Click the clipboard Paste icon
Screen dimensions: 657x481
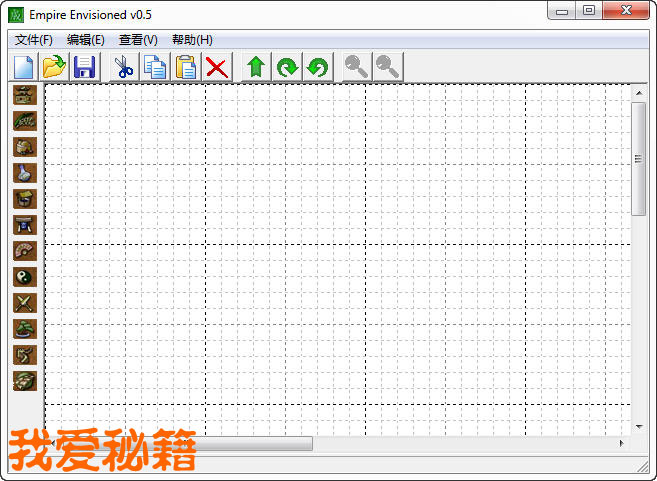[186, 67]
